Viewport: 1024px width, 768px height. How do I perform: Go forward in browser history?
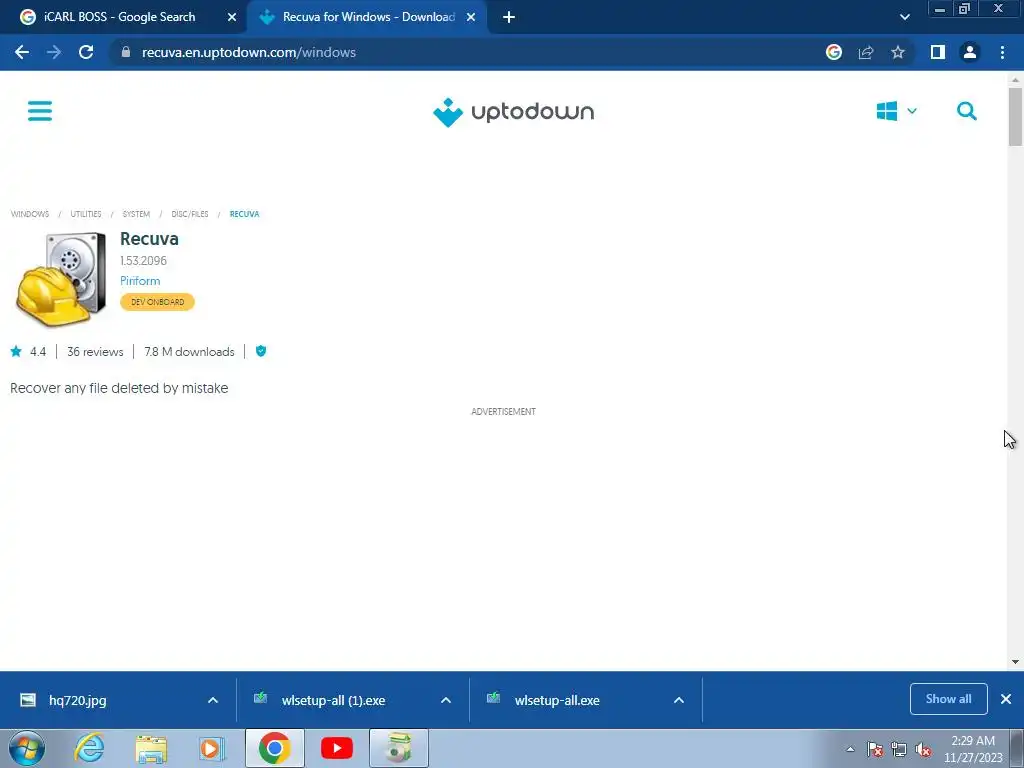(x=54, y=52)
